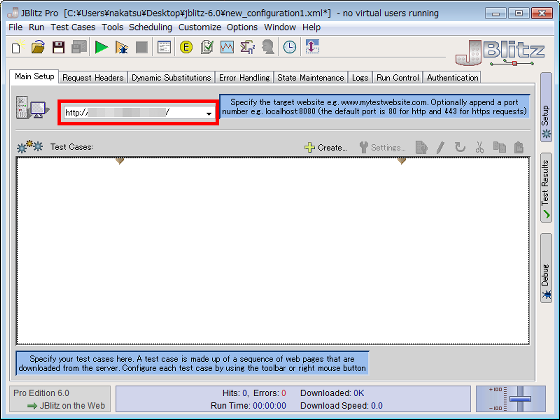Switch to Request Headers tab
This screenshot has width=560, height=420.
point(93,78)
